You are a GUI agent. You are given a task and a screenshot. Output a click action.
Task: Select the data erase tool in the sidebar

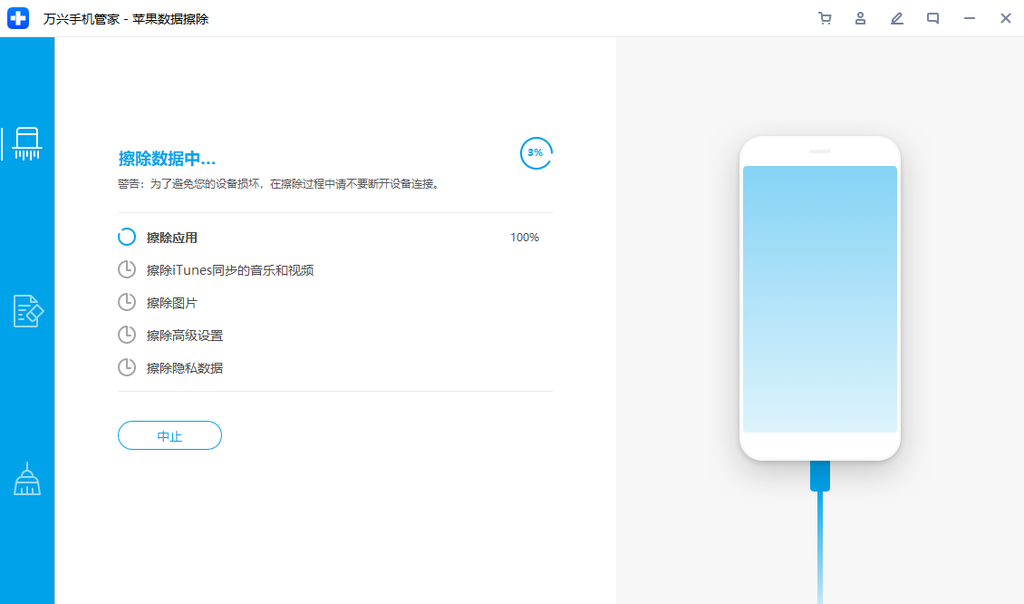(27, 143)
